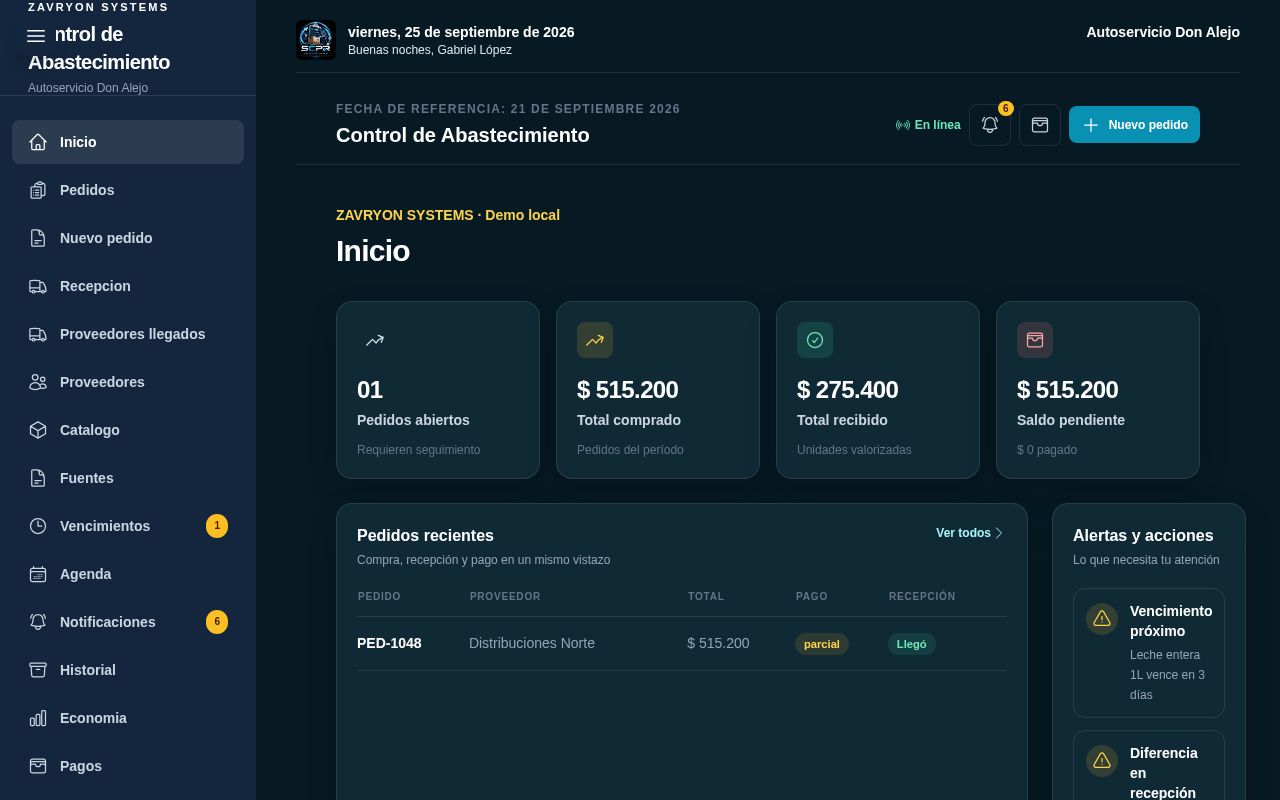This screenshot has width=1280, height=800.
Task: Click the Total recibido check circle icon
Action: click(815, 340)
